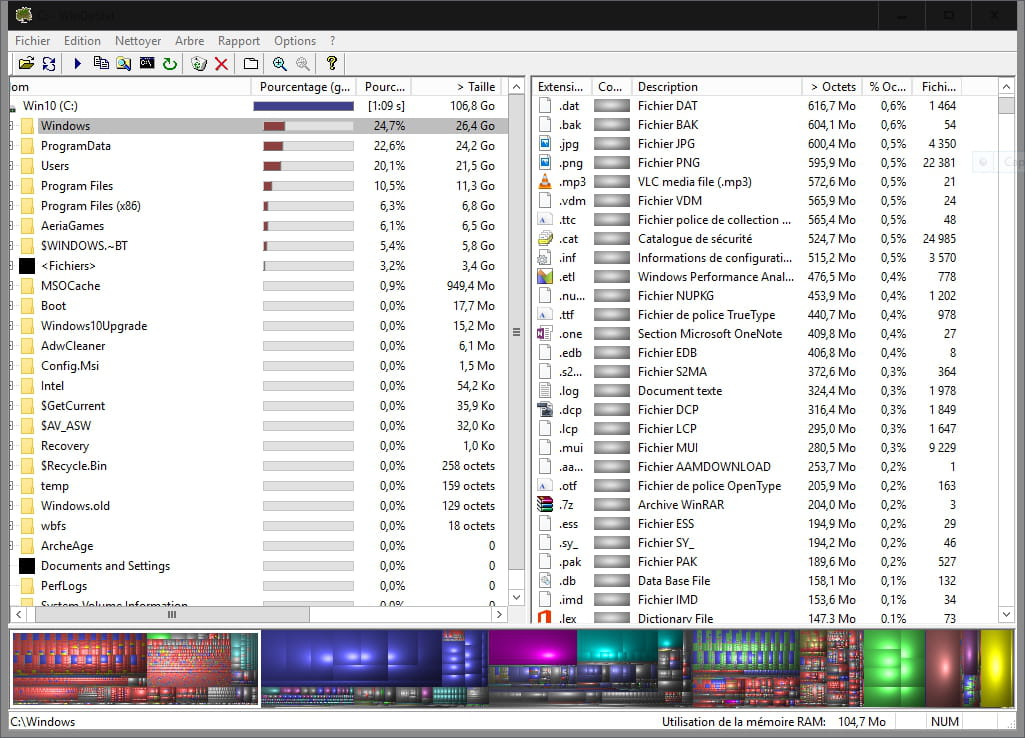Screen dimensions: 1025x738
Task: Click the black Documents and Settings icon
Action: coord(27,566)
